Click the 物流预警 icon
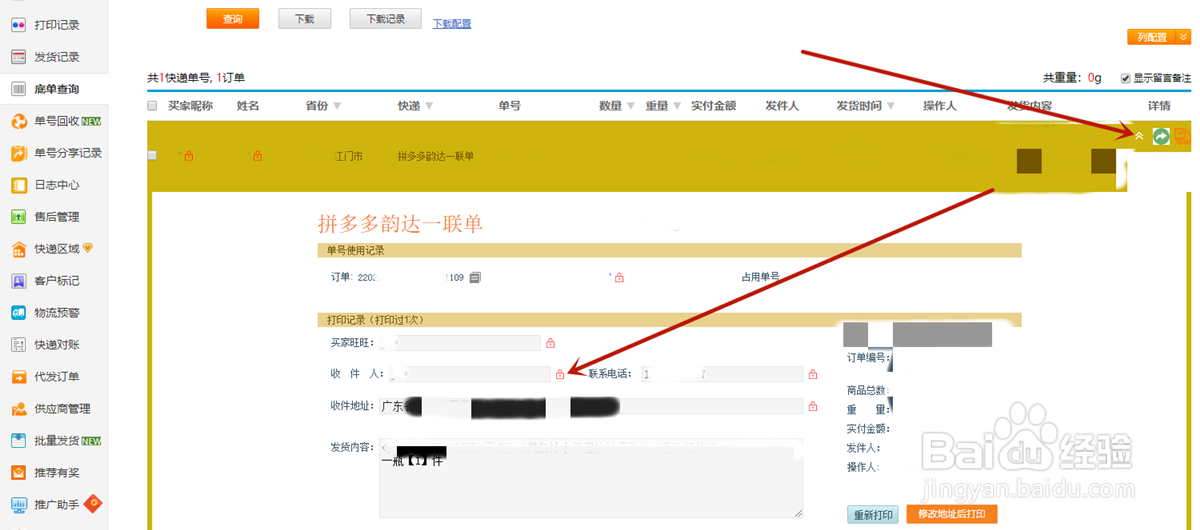This screenshot has height=530, width=1200. [x=18, y=313]
